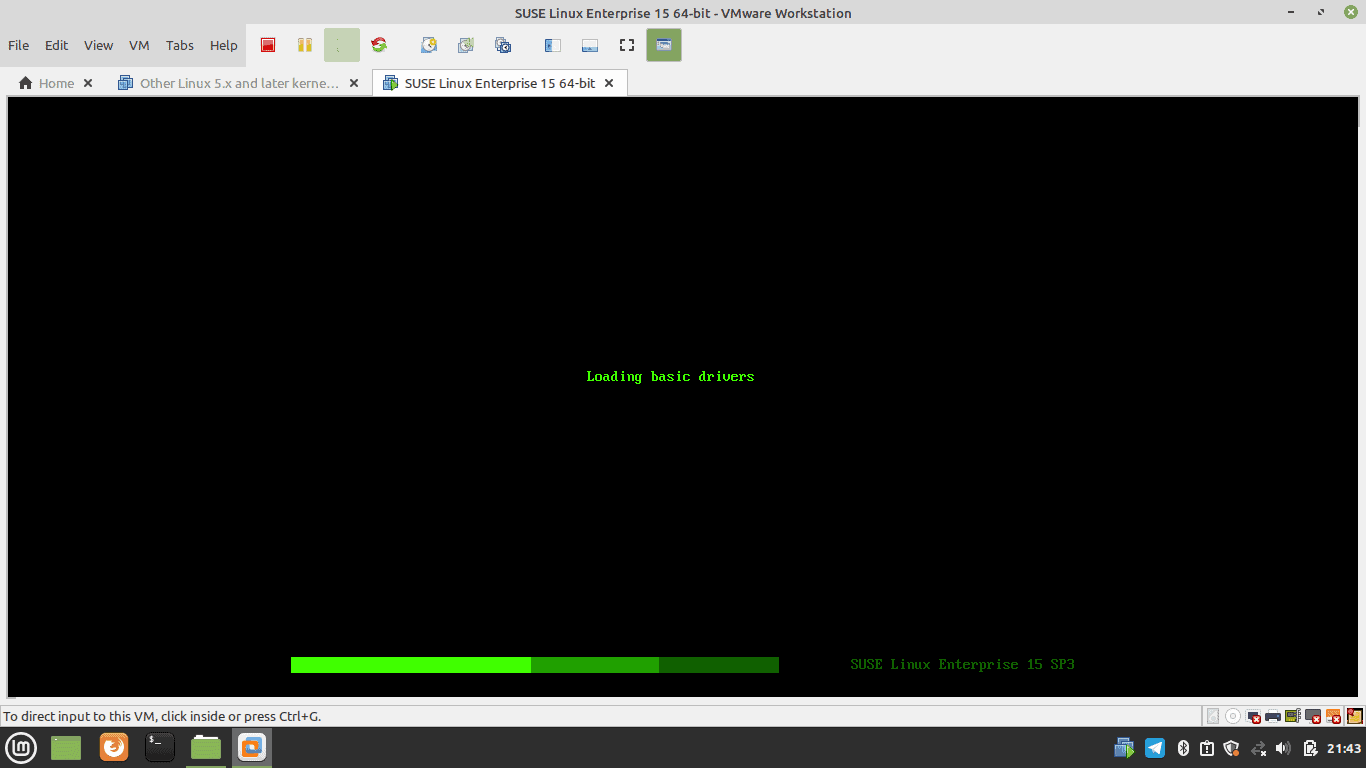Open Telegram from the system tray
The width and height of the screenshot is (1366, 768).
[1155, 748]
